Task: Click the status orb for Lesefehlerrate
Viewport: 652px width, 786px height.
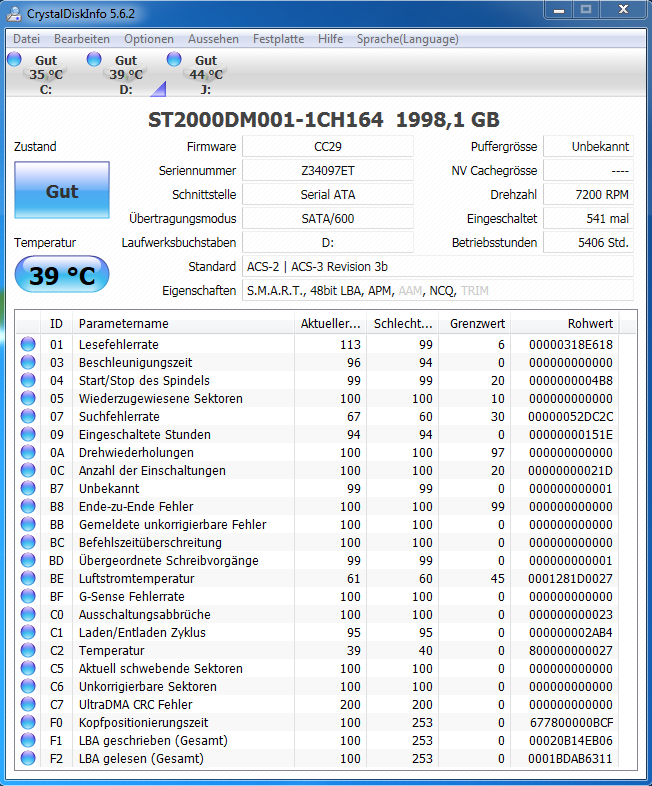Action: (28, 344)
